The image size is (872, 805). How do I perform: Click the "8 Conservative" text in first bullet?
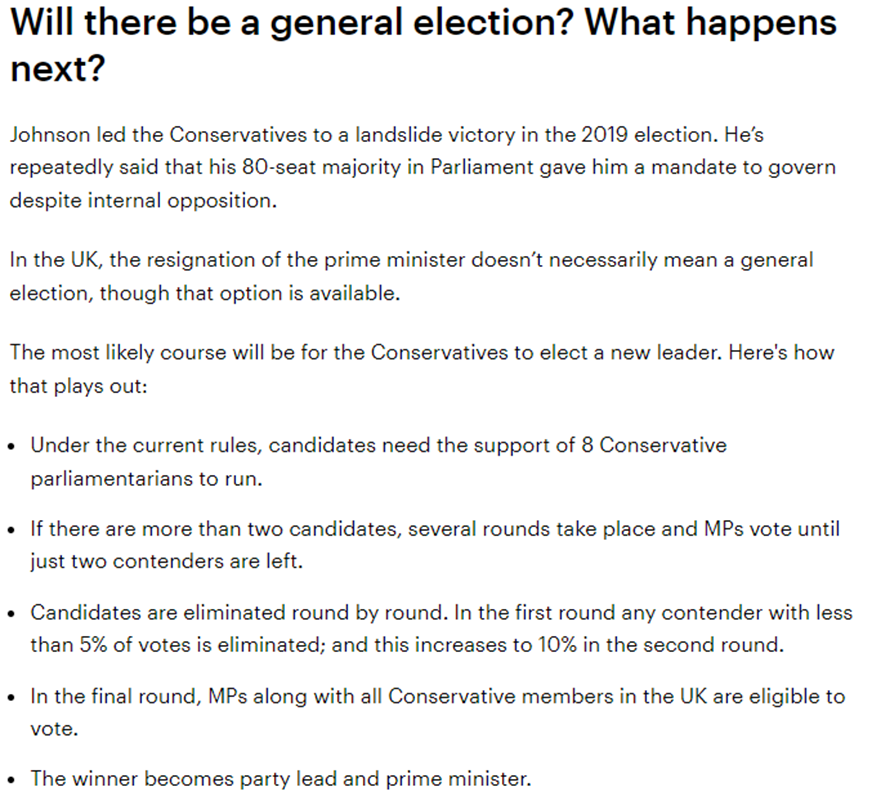click(654, 445)
